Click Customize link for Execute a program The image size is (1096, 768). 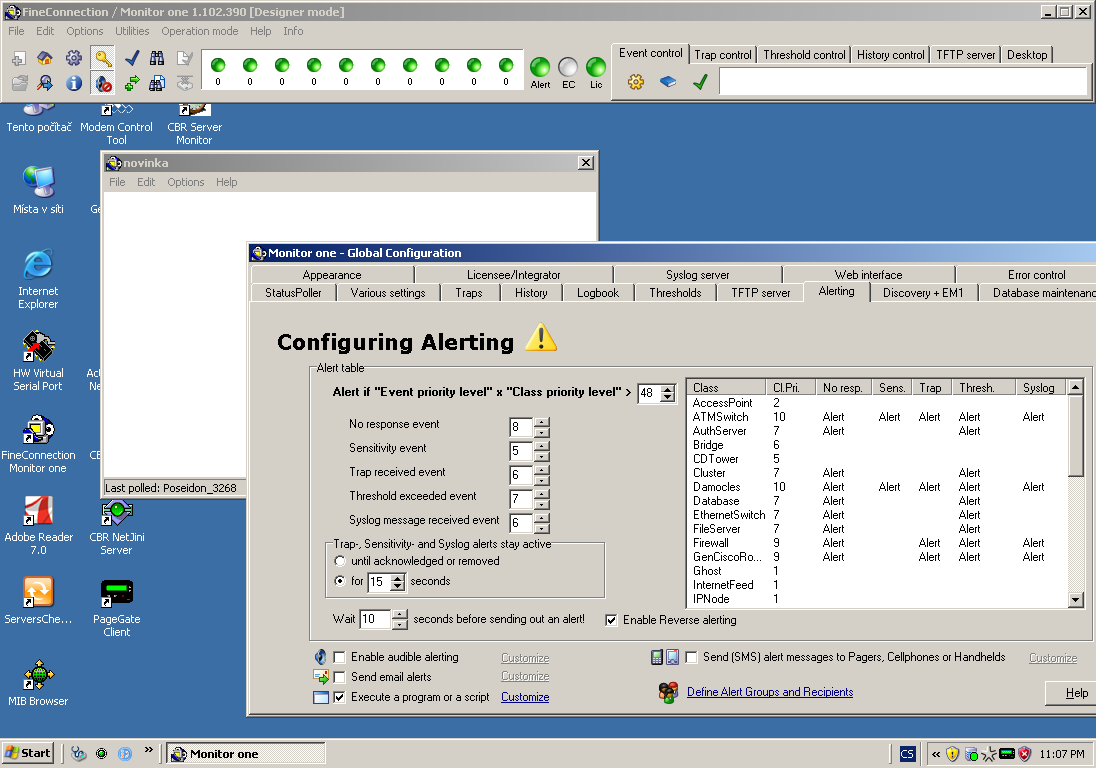pyautogui.click(x=525, y=697)
